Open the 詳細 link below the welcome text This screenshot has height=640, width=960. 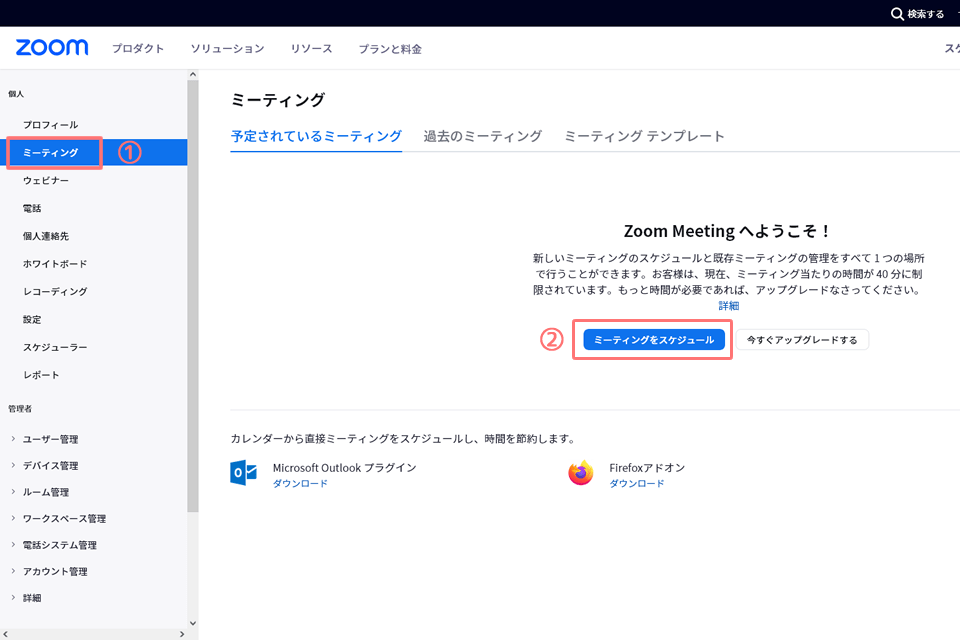click(728, 305)
